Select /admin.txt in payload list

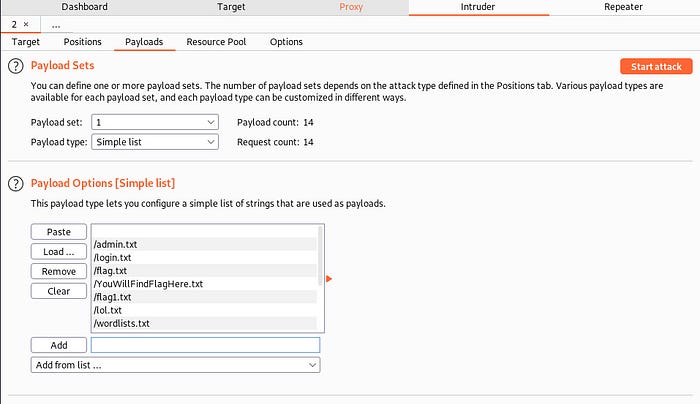tap(204, 244)
